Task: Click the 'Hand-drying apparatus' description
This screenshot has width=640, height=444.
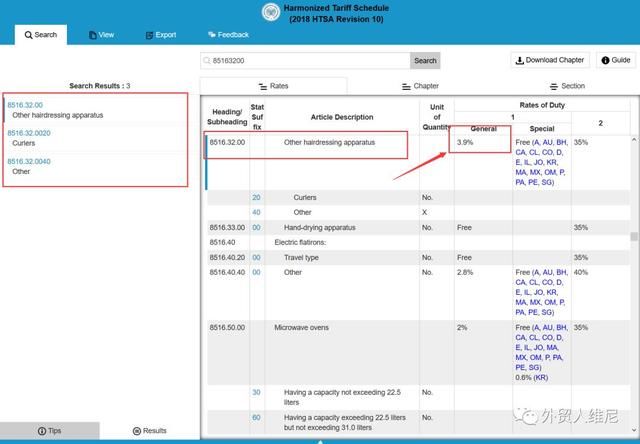Action: point(320,228)
